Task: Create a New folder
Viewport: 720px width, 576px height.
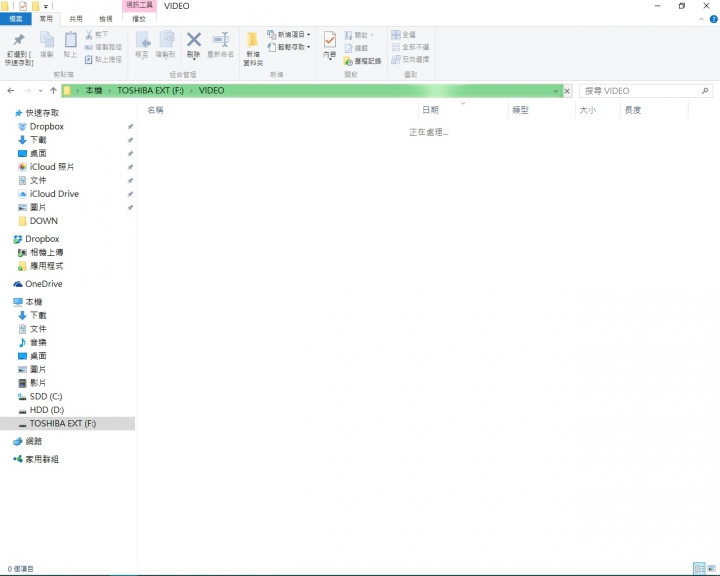Action: pyautogui.click(x=253, y=49)
